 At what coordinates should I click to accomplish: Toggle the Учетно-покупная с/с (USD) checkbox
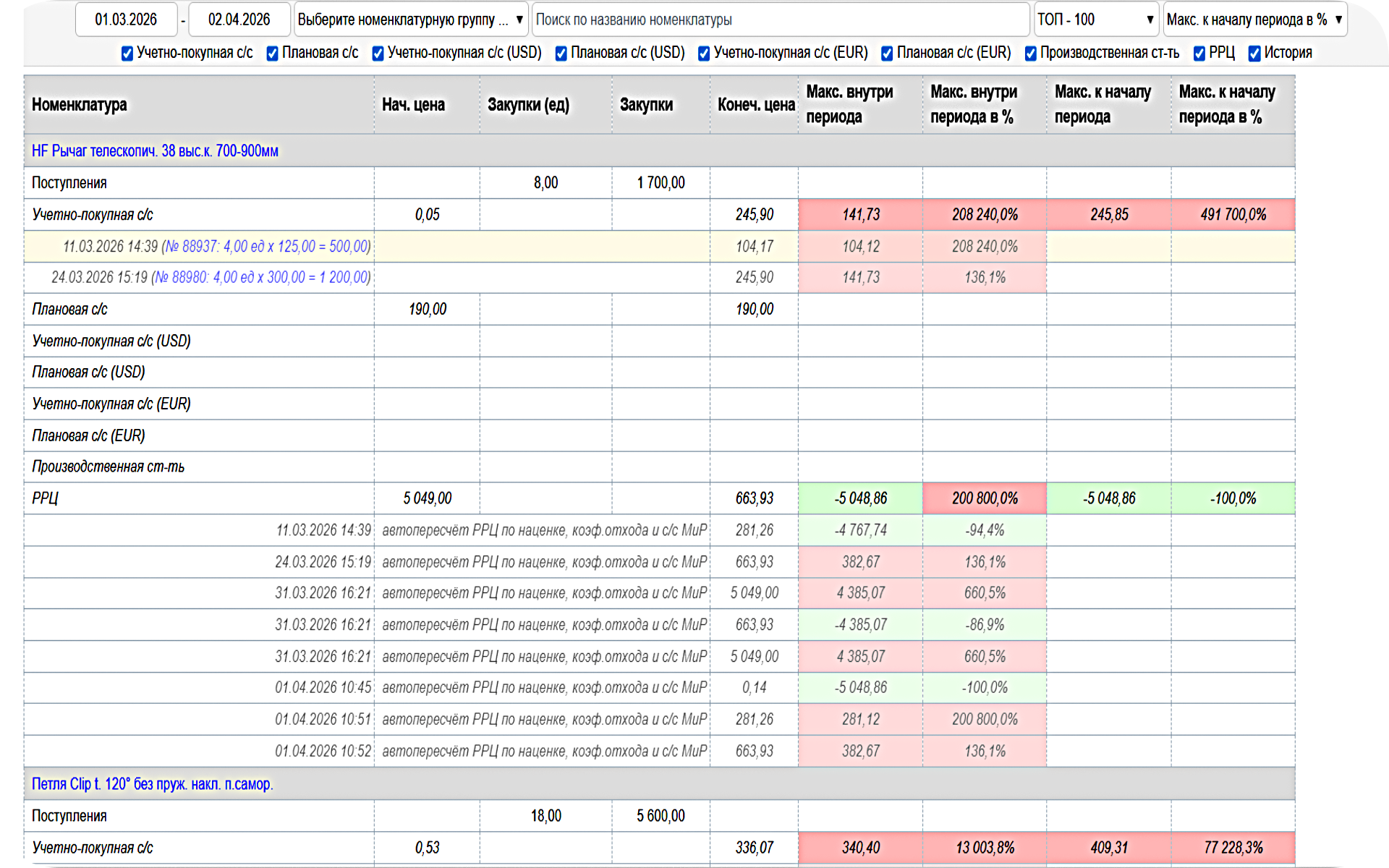[378, 54]
